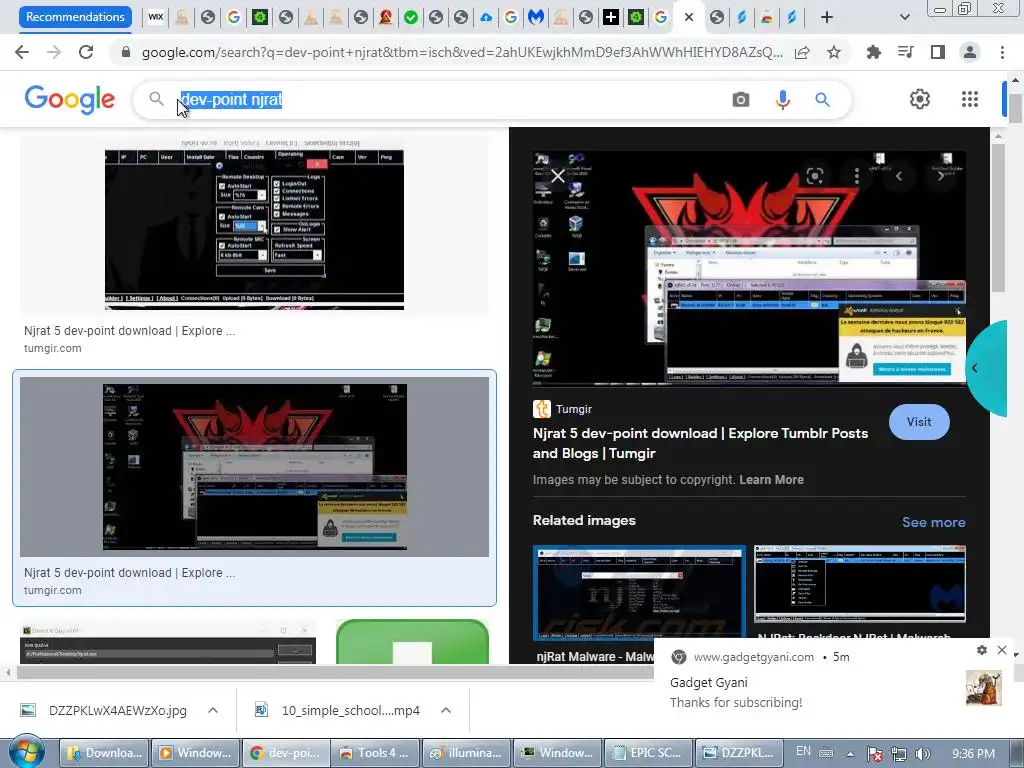Open the Downloa... taskbar folder item
The image size is (1024, 768).
pyautogui.click(x=105, y=753)
